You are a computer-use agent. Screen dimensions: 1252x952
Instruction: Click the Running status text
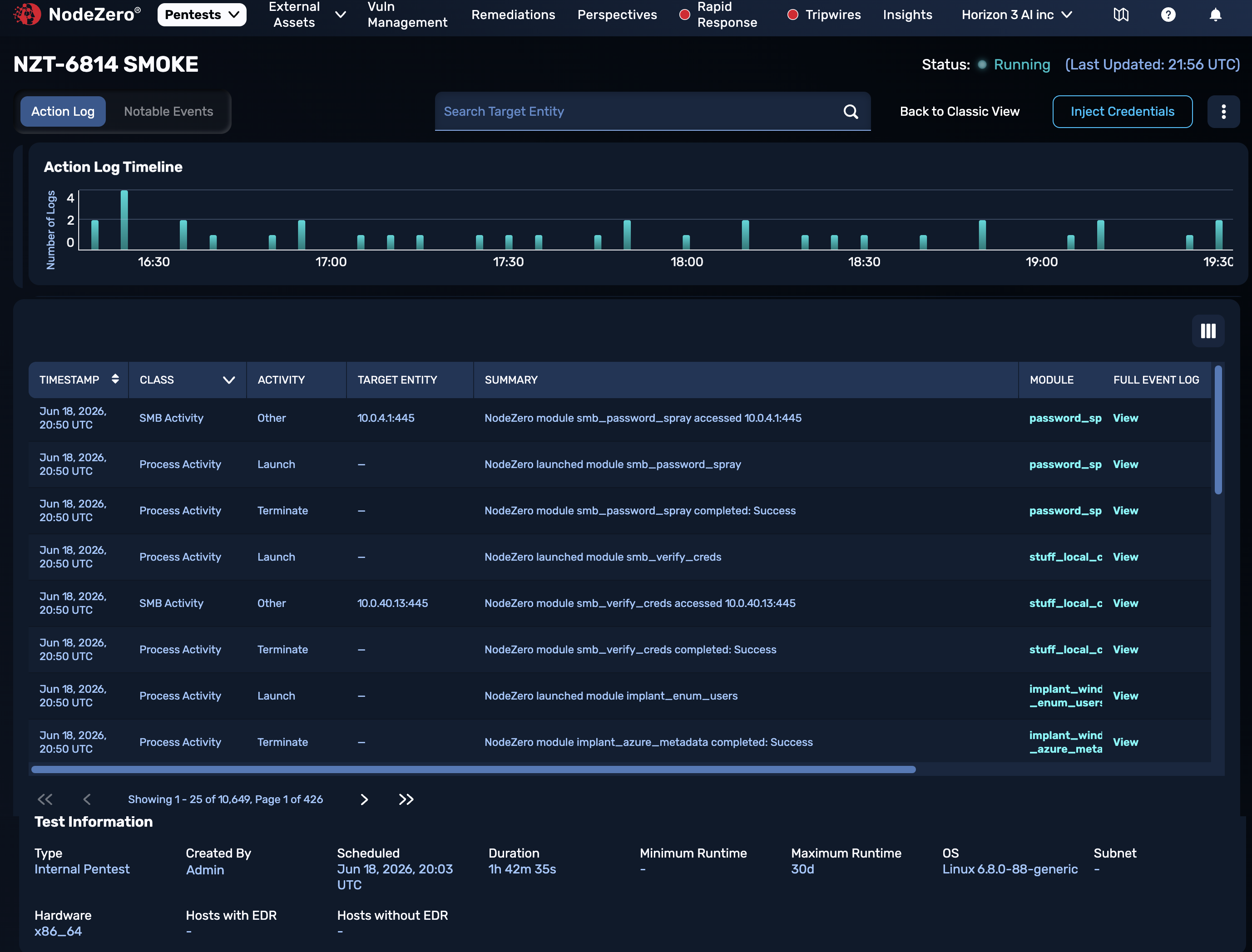(x=1022, y=64)
